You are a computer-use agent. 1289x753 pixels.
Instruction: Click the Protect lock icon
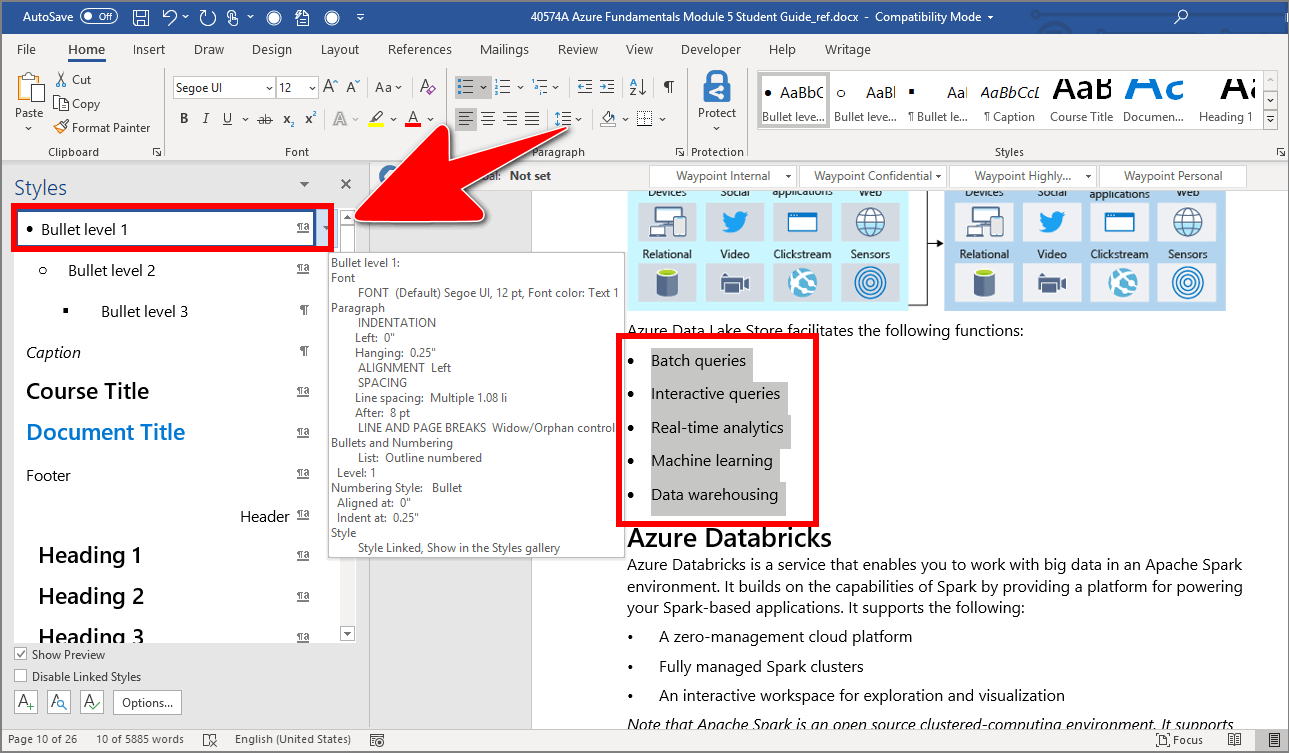716,88
